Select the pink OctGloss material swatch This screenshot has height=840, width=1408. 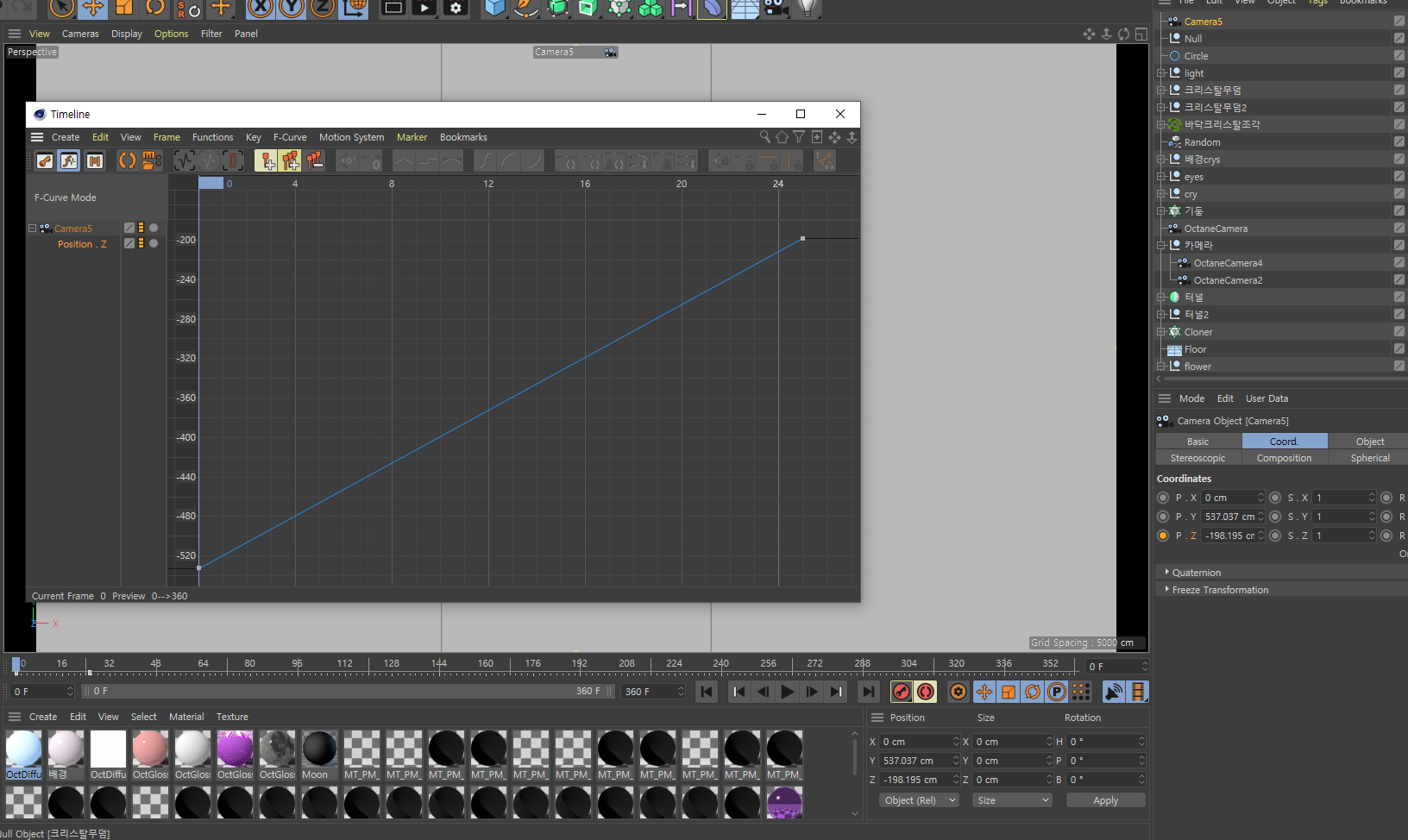151,749
